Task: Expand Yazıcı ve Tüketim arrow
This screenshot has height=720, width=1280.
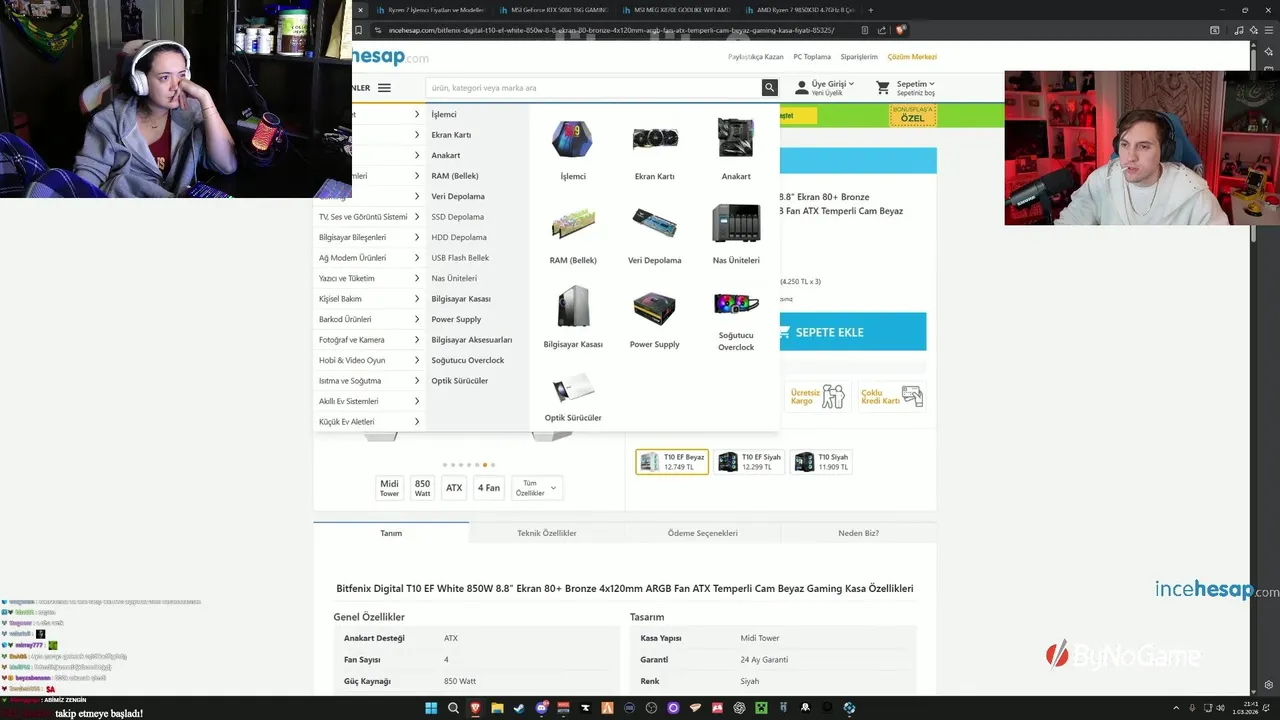Action: pos(417,278)
